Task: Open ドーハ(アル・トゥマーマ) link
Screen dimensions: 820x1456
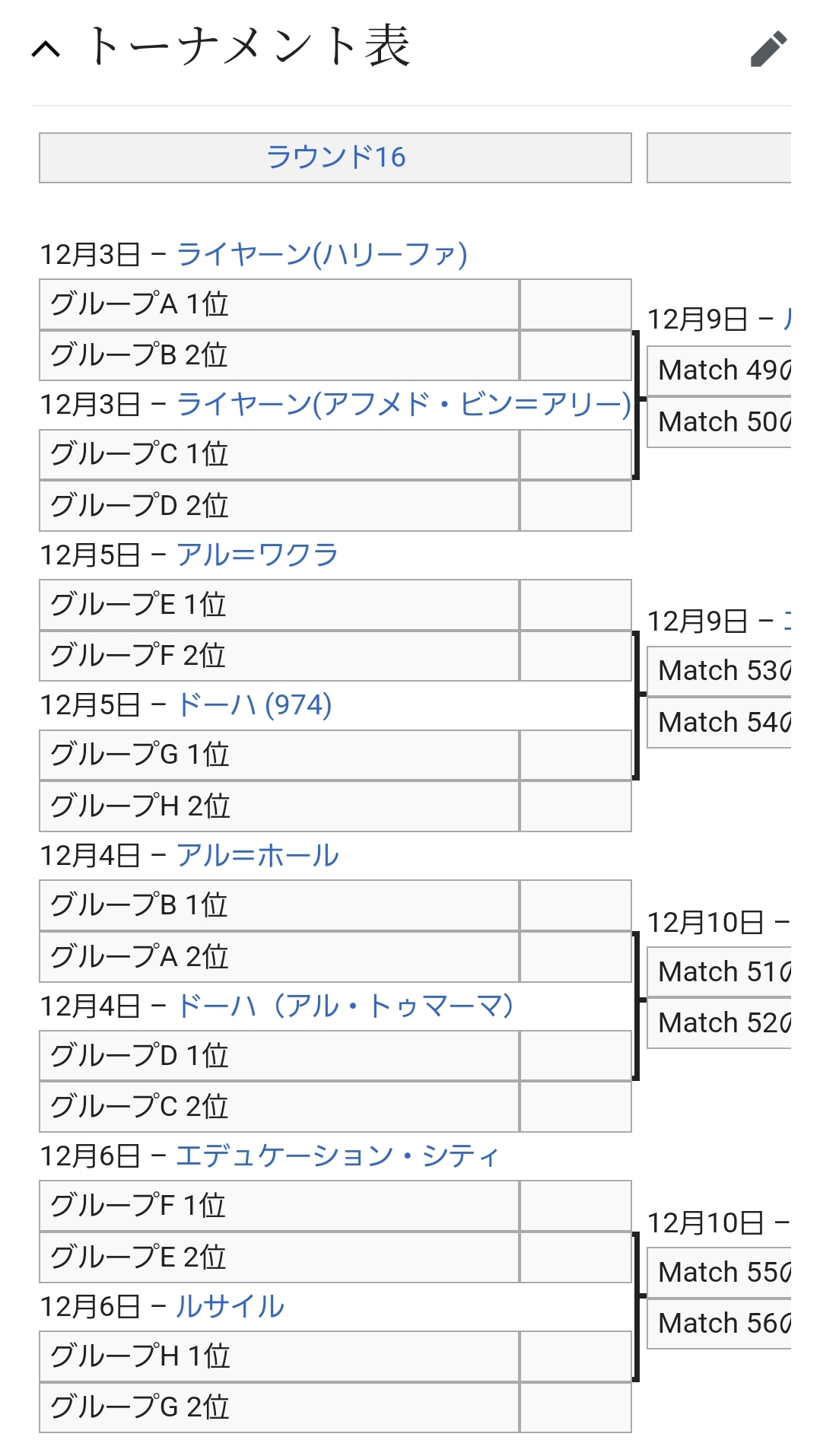Action: coord(345,1006)
